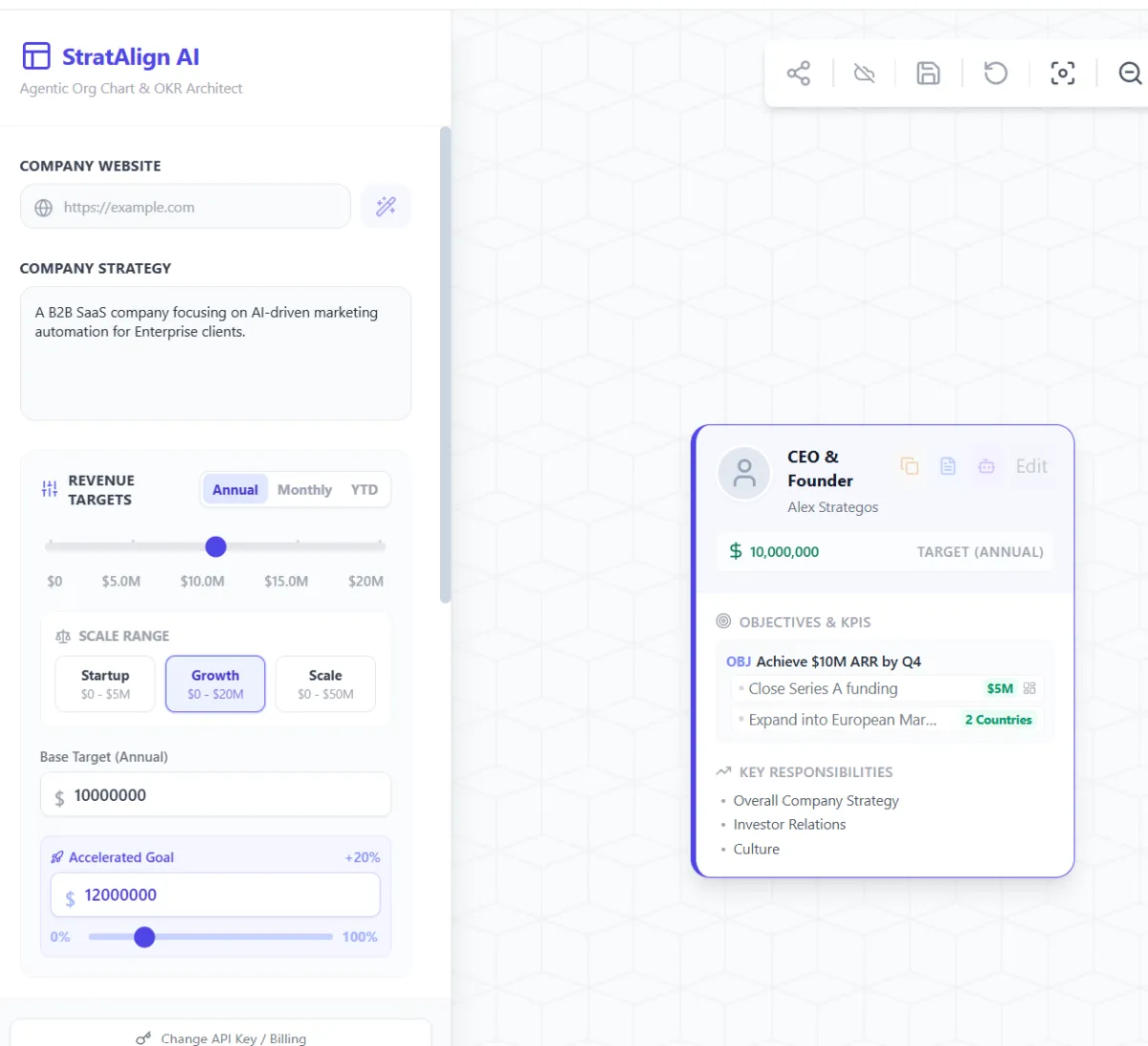Click the grid icon beside $5M badge

(x=1029, y=688)
